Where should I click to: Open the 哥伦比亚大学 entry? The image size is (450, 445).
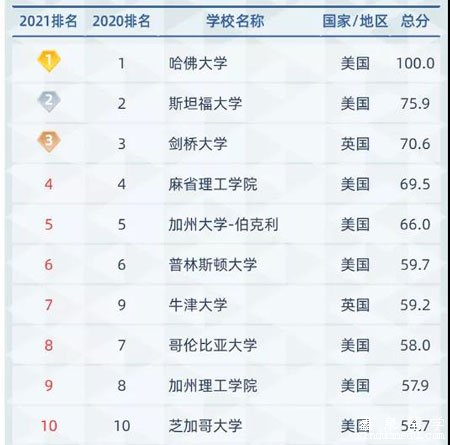213,345
